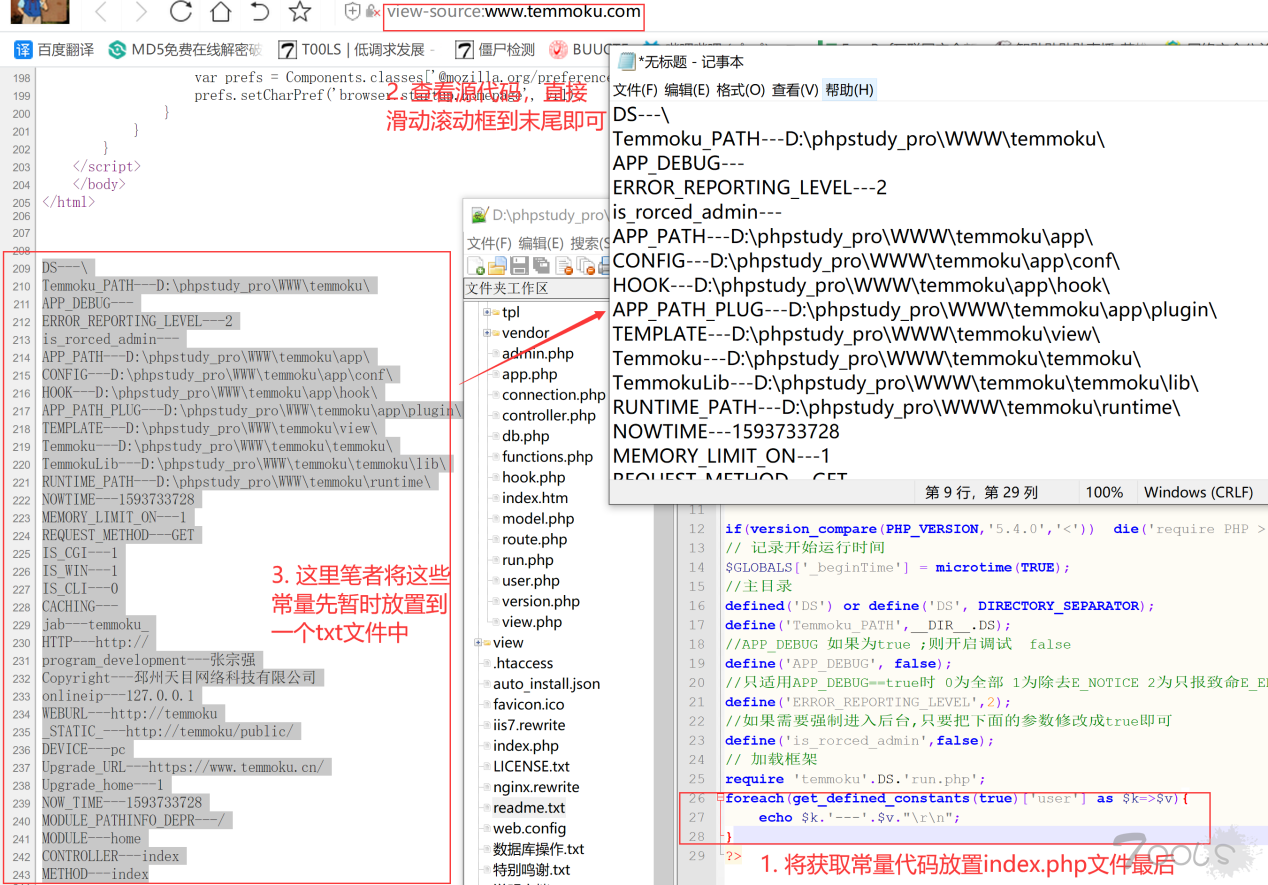Open 僵尸检测 bookmark
The width and height of the screenshot is (1268, 885).
(x=495, y=49)
